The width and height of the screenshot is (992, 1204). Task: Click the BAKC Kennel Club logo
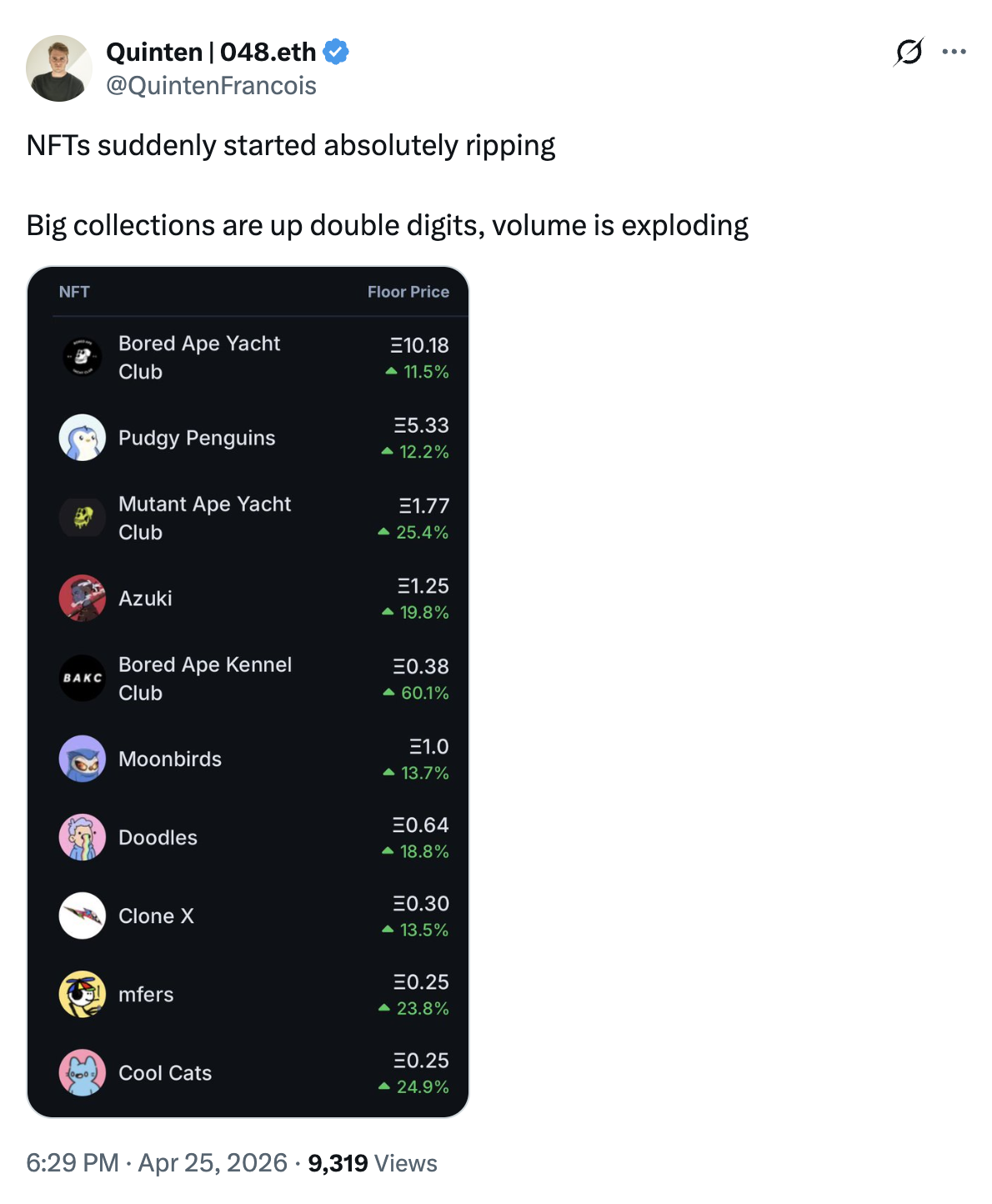click(83, 678)
